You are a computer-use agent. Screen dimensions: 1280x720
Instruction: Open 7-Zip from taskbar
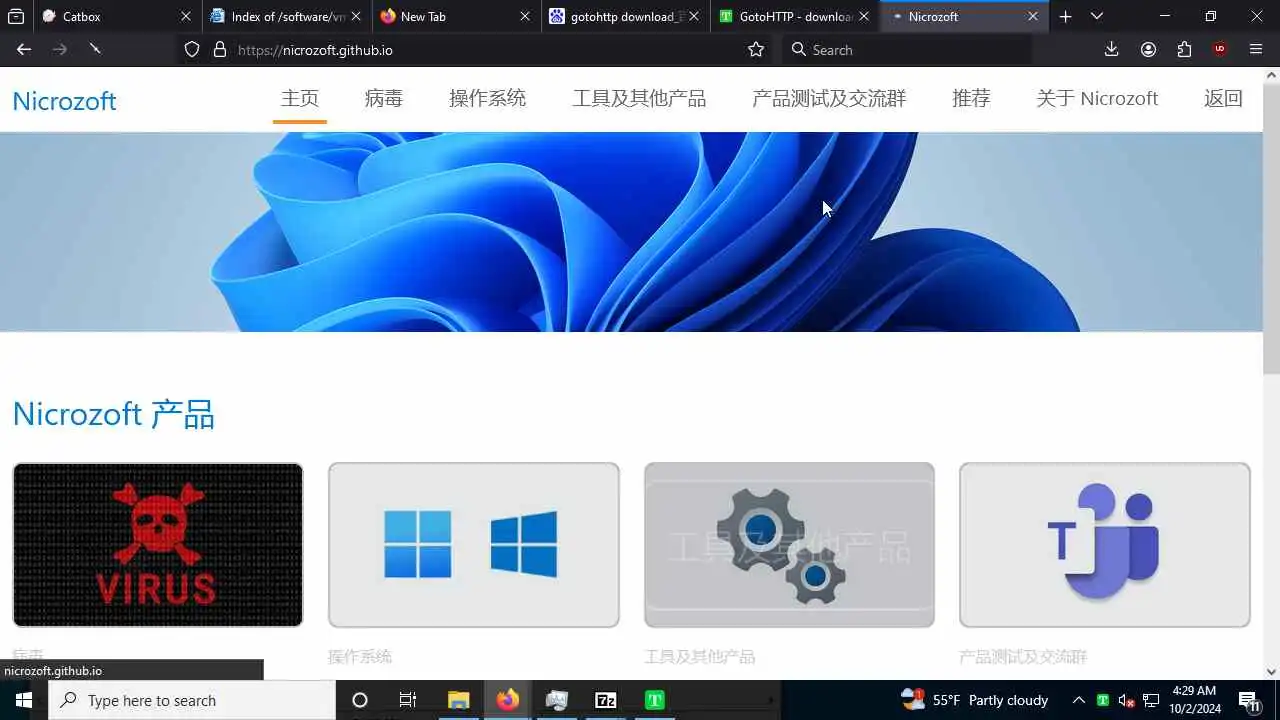[606, 700]
